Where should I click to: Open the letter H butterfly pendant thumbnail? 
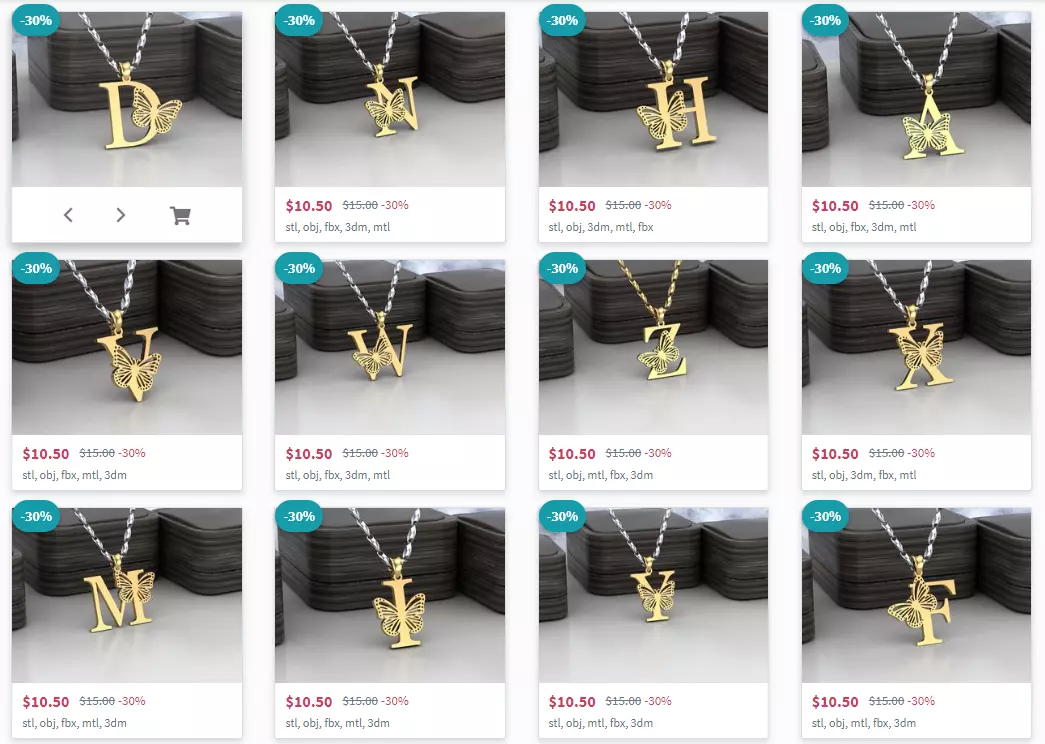click(x=653, y=99)
